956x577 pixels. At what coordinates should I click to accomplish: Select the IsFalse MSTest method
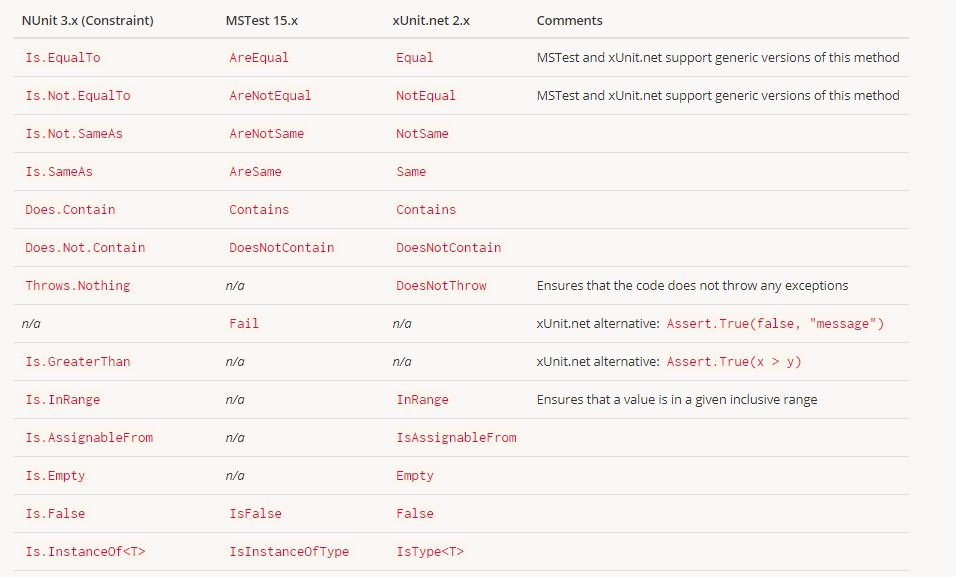coord(255,514)
